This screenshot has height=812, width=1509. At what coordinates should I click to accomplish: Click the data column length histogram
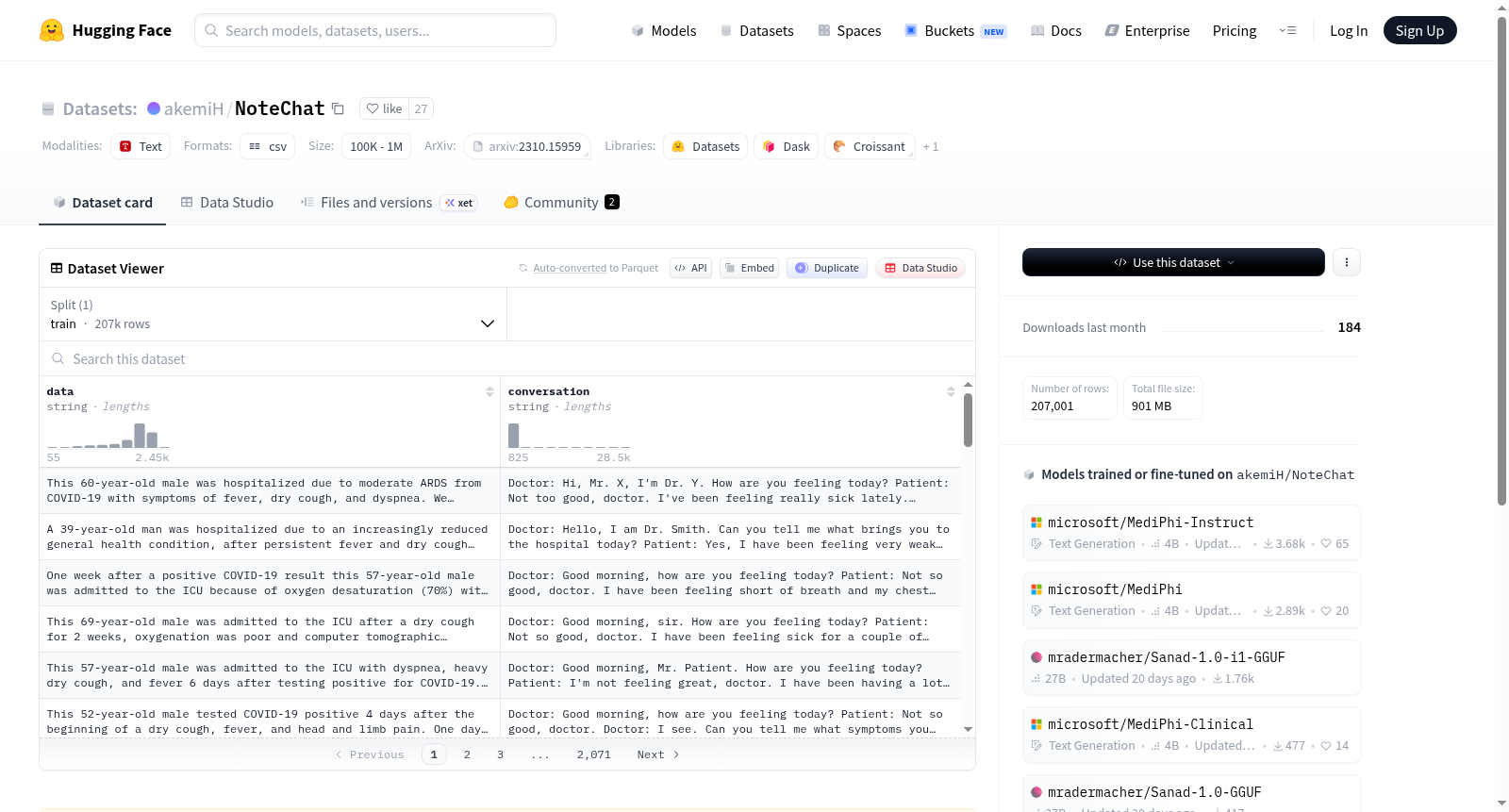click(108, 436)
